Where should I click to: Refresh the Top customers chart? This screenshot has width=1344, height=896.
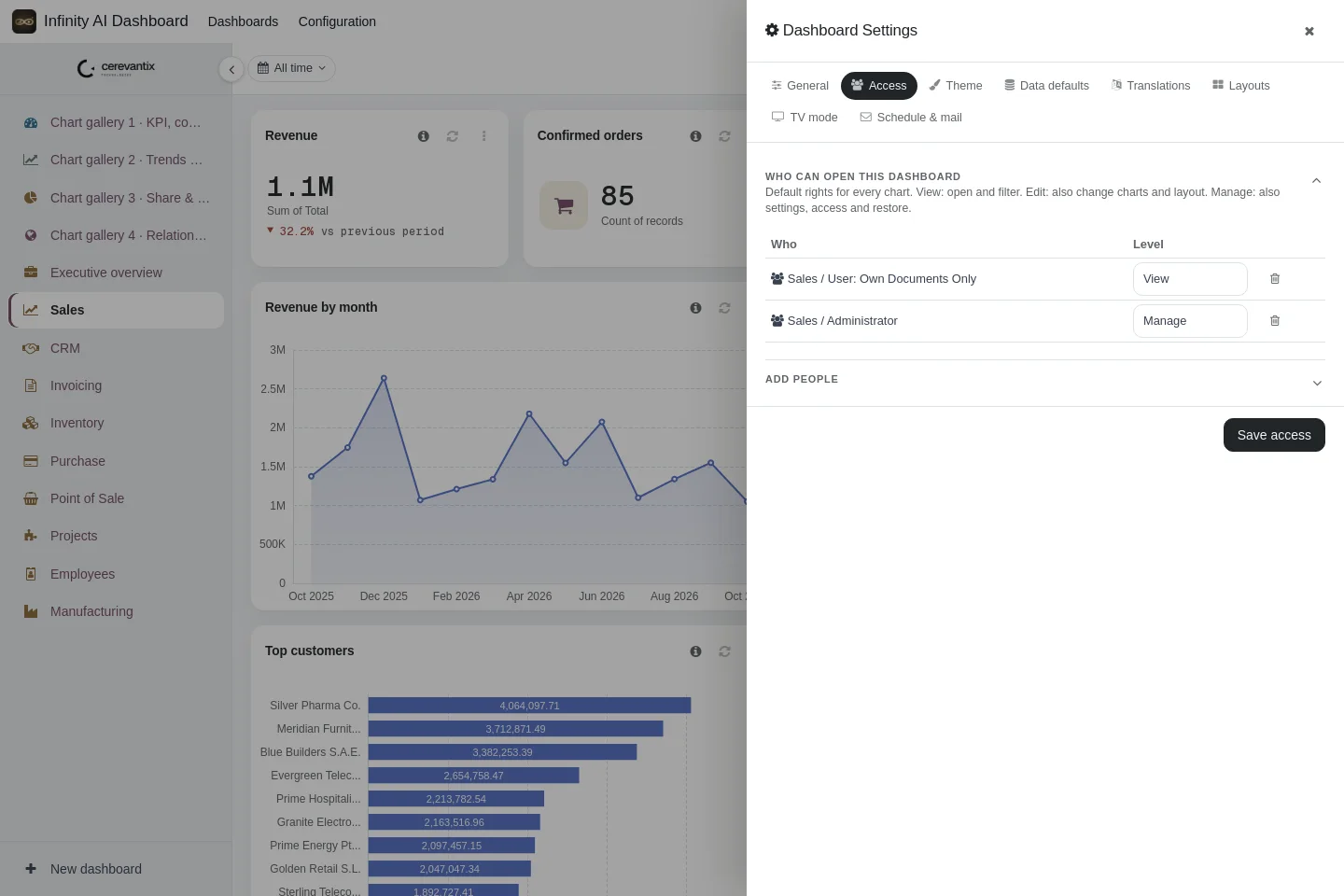pyautogui.click(x=724, y=651)
